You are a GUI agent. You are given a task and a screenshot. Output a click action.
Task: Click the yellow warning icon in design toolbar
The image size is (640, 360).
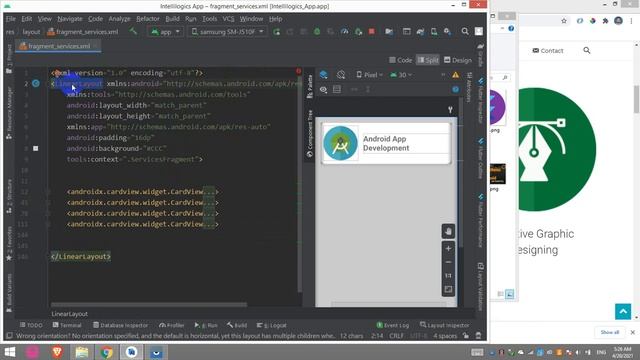(455, 75)
